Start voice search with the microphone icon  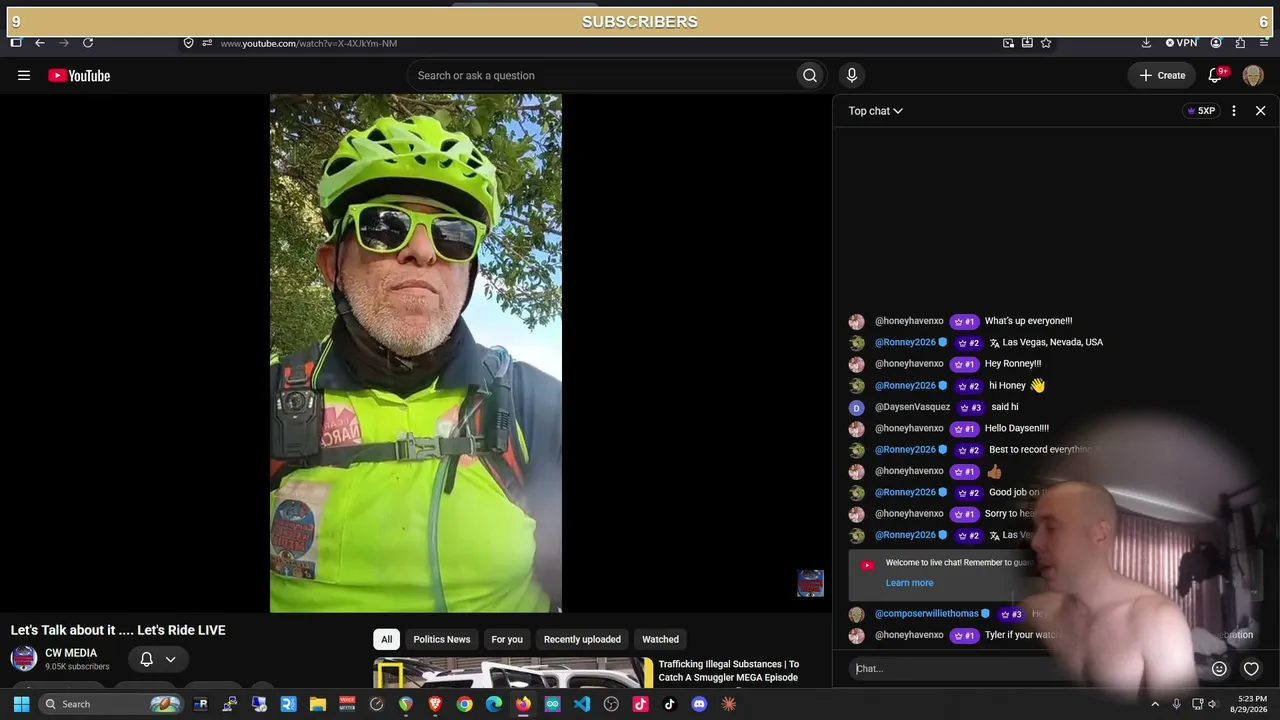coord(852,75)
